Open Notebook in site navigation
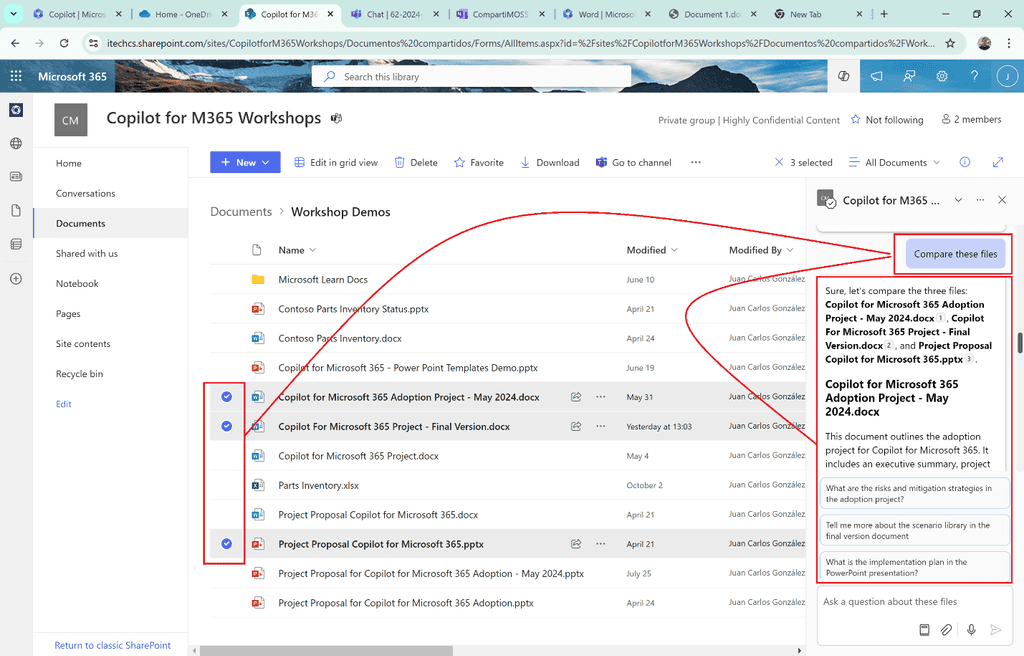This screenshot has height=656, width=1024. coord(77,284)
